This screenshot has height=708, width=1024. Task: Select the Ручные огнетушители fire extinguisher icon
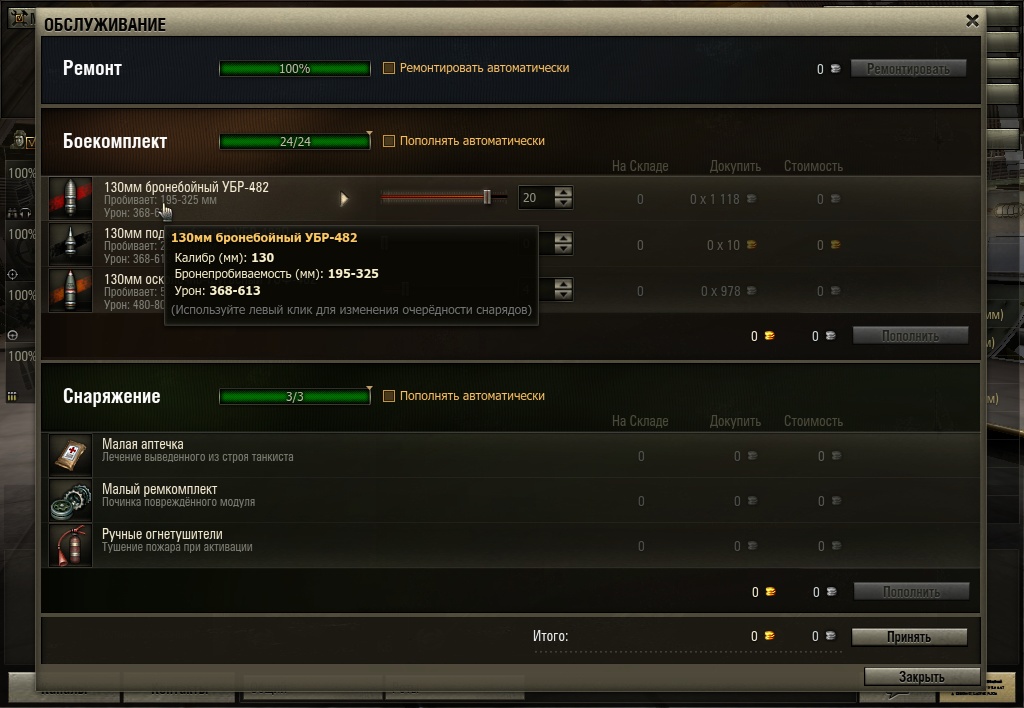(71, 545)
